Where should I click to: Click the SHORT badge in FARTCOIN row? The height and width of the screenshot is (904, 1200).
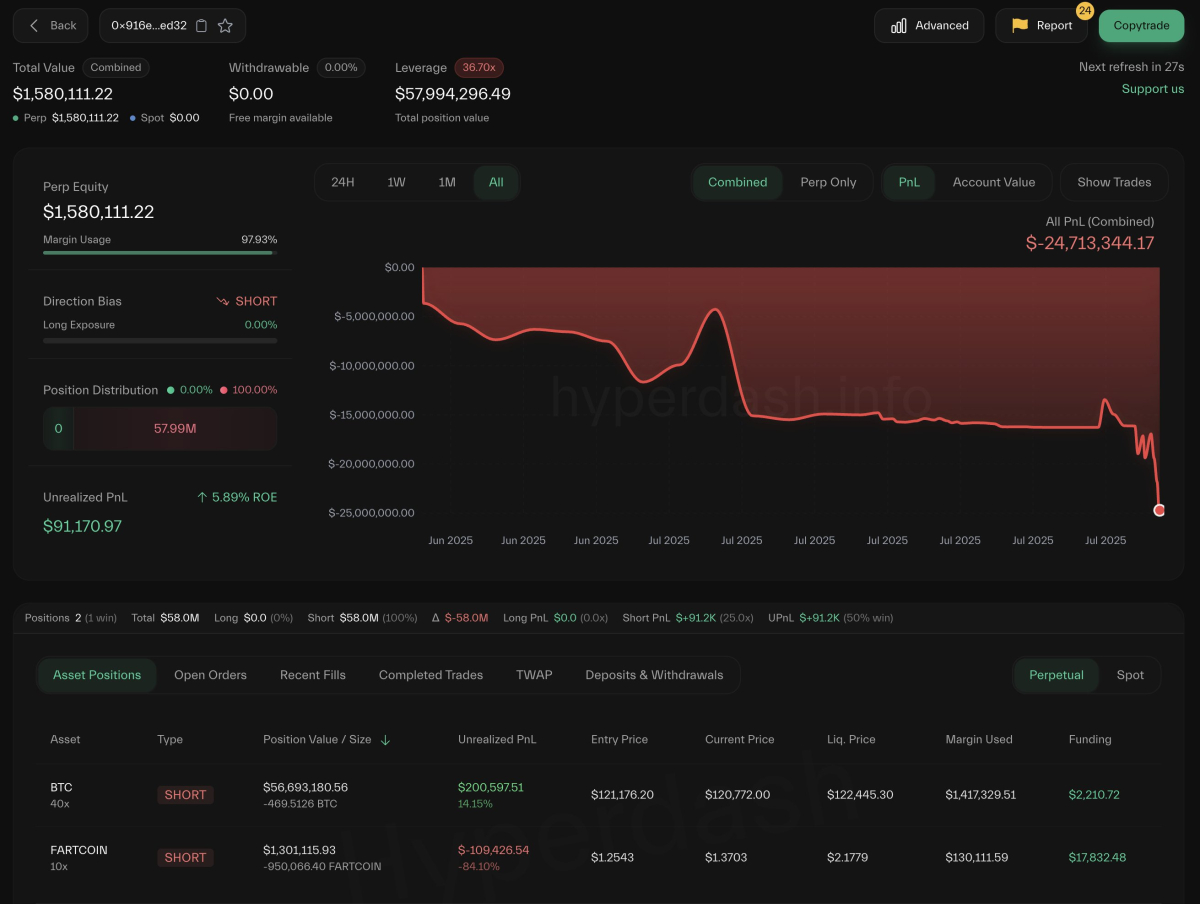[185, 857]
